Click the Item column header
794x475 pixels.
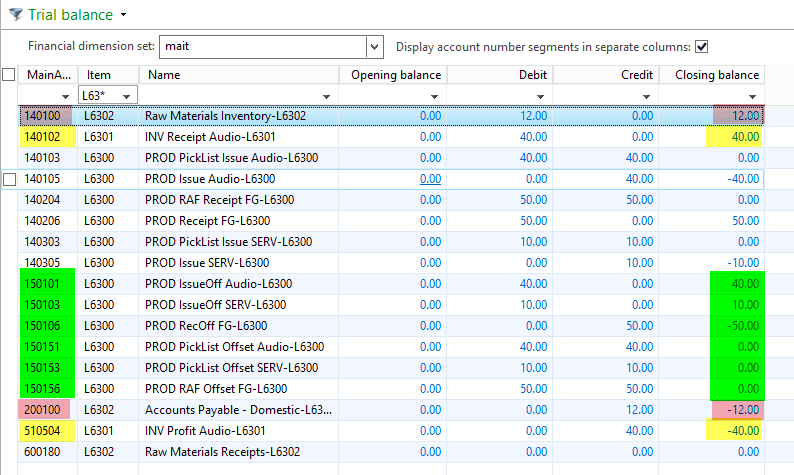99,75
